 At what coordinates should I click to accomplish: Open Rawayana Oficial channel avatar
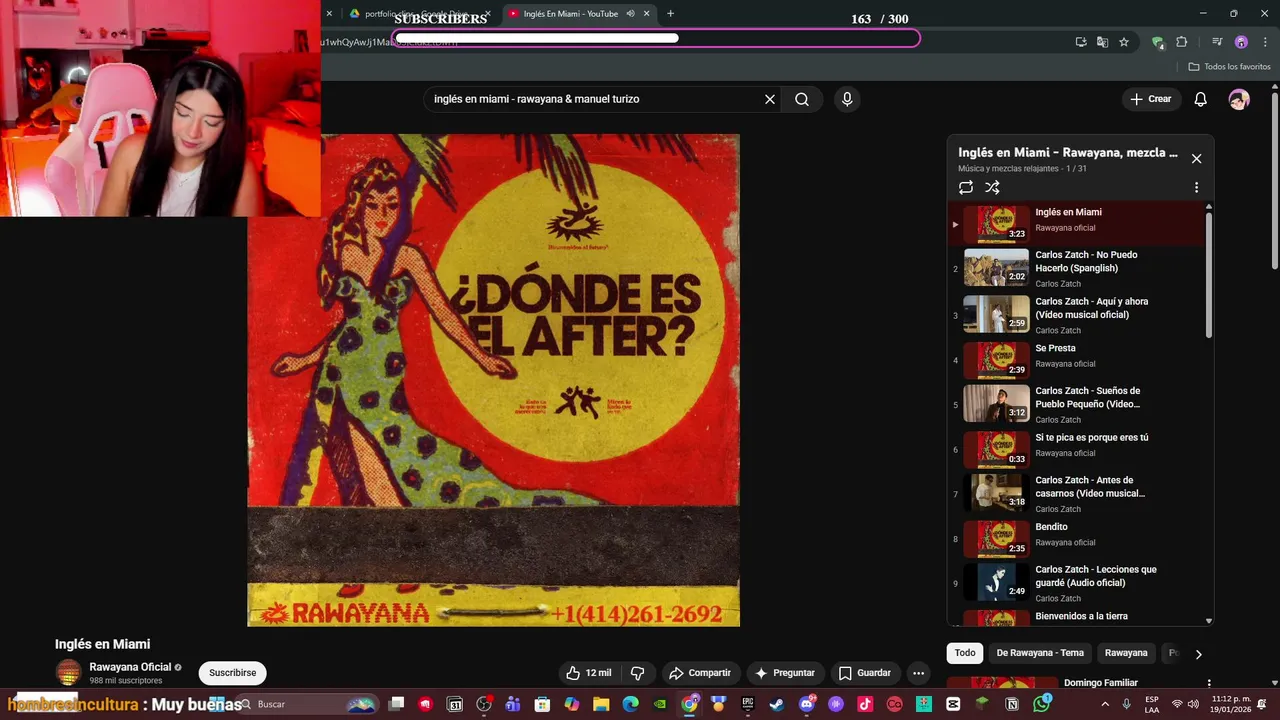coord(68,673)
